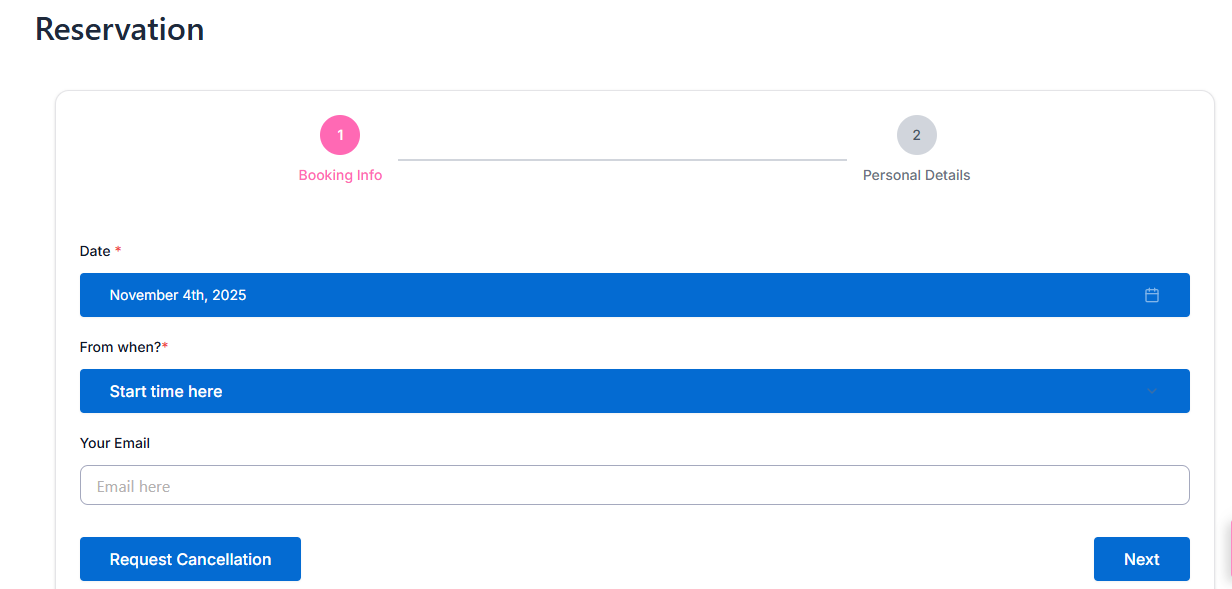Viewport: 1232px width, 589px height.
Task: Click the red asterisk beside "From when?"
Action: (165, 346)
